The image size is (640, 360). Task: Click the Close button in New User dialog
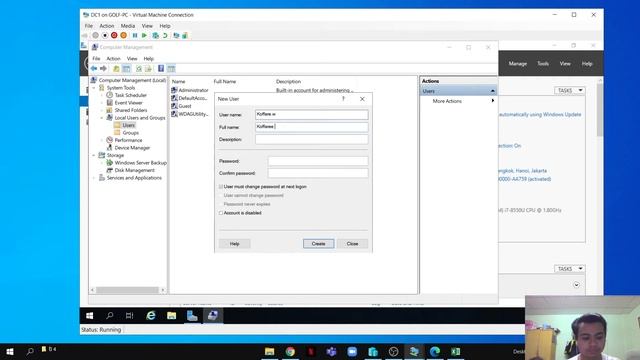point(352,244)
